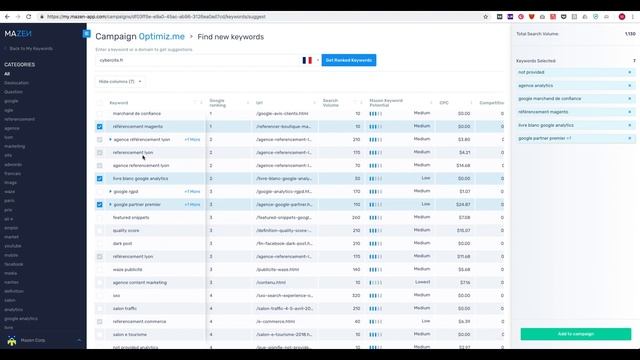Image resolution: width=640 pixels, height=360 pixels.
Task: Expand the 'google rgpd' grouped row arrow
Action: (x=110, y=191)
